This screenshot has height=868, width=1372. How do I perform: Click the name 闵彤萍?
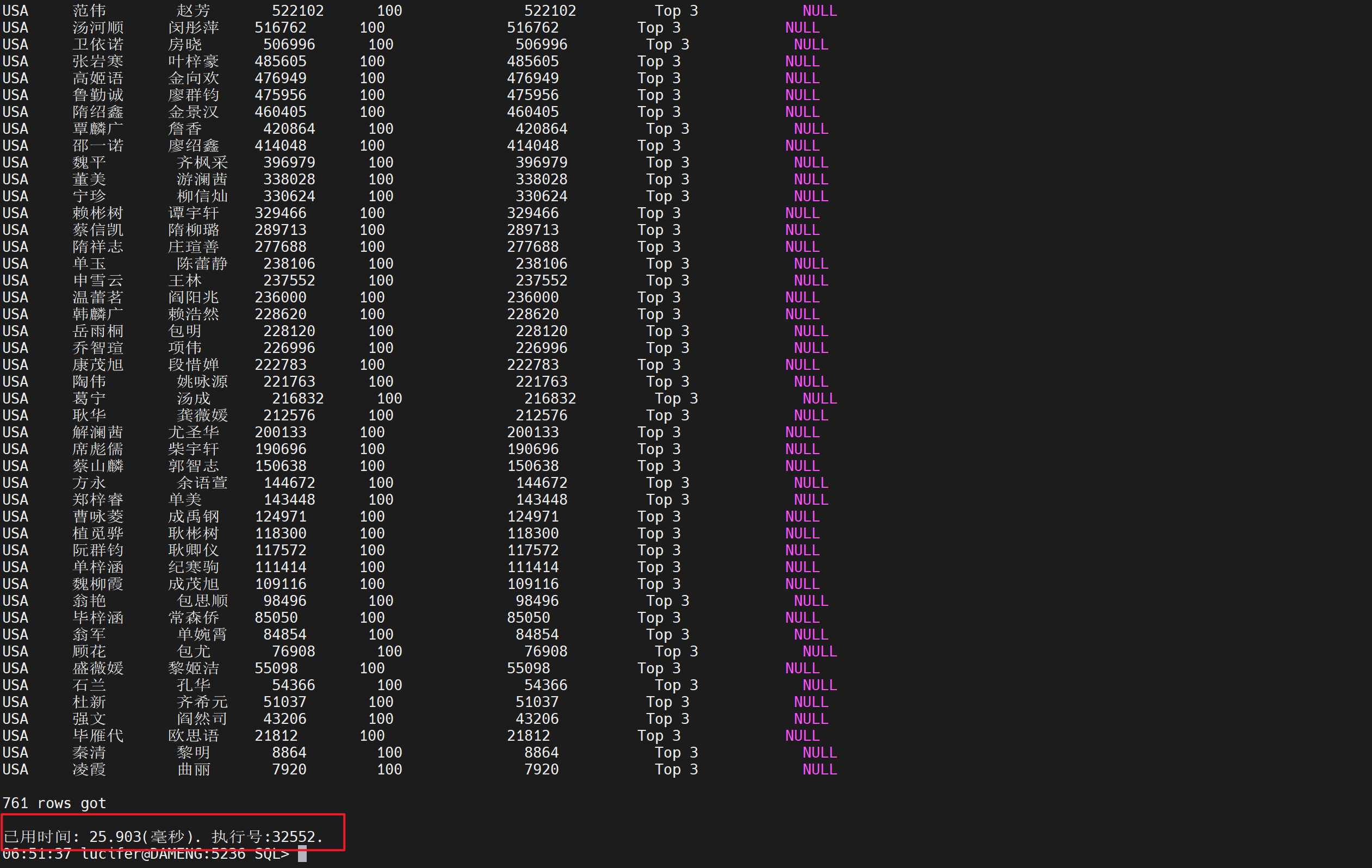(x=193, y=27)
